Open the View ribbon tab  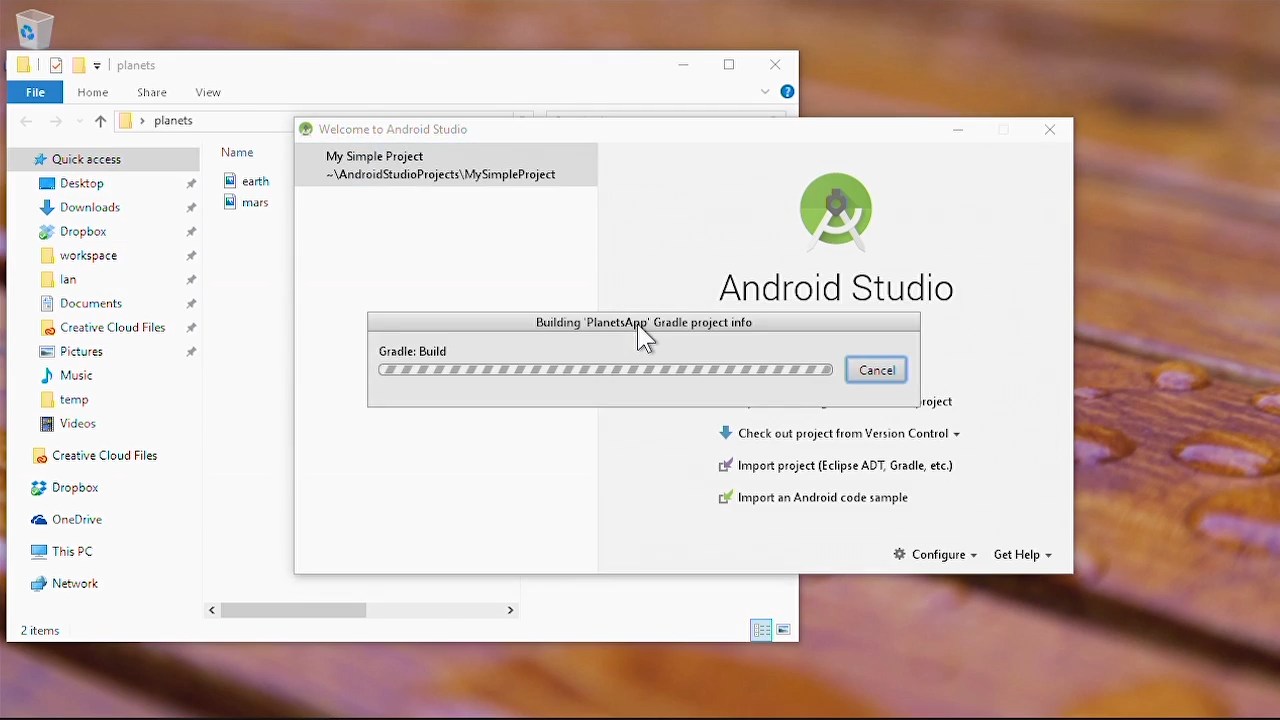point(208,92)
